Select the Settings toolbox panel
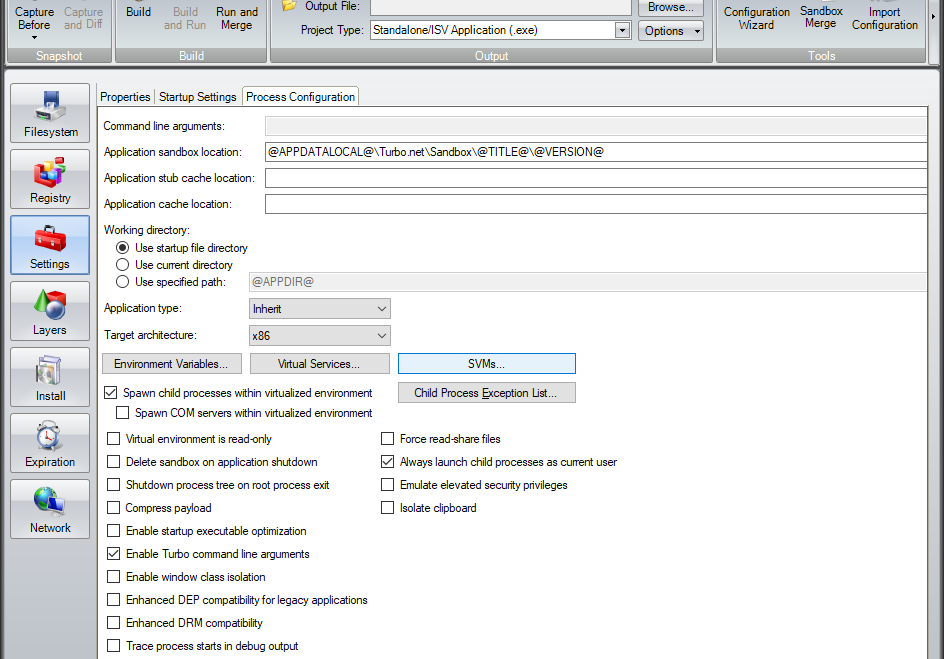This screenshot has height=659, width=944. (50, 245)
